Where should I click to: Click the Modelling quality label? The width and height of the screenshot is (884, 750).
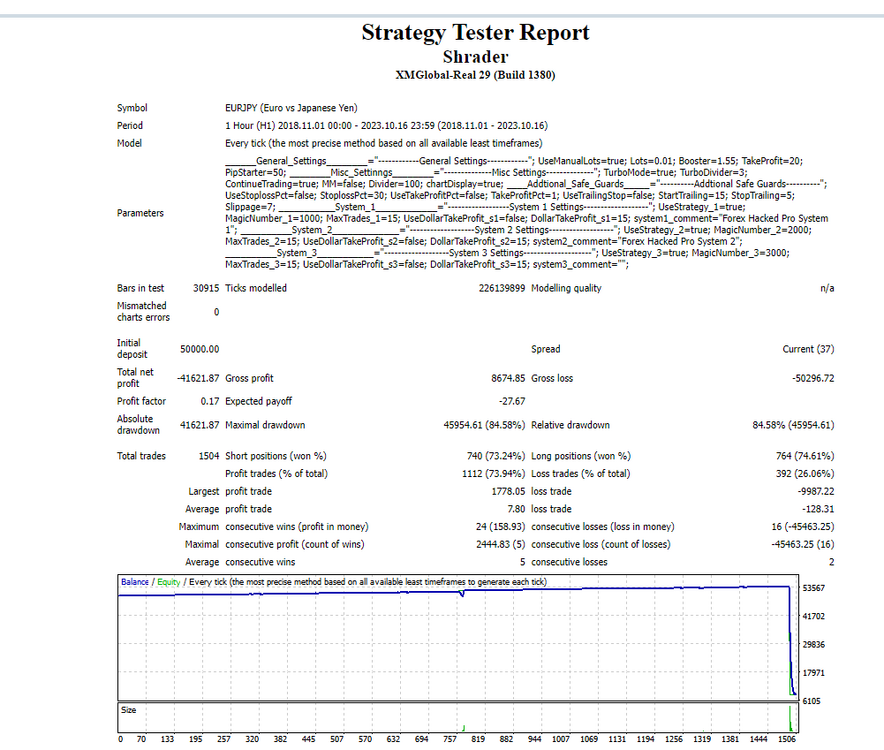tap(566, 288)
